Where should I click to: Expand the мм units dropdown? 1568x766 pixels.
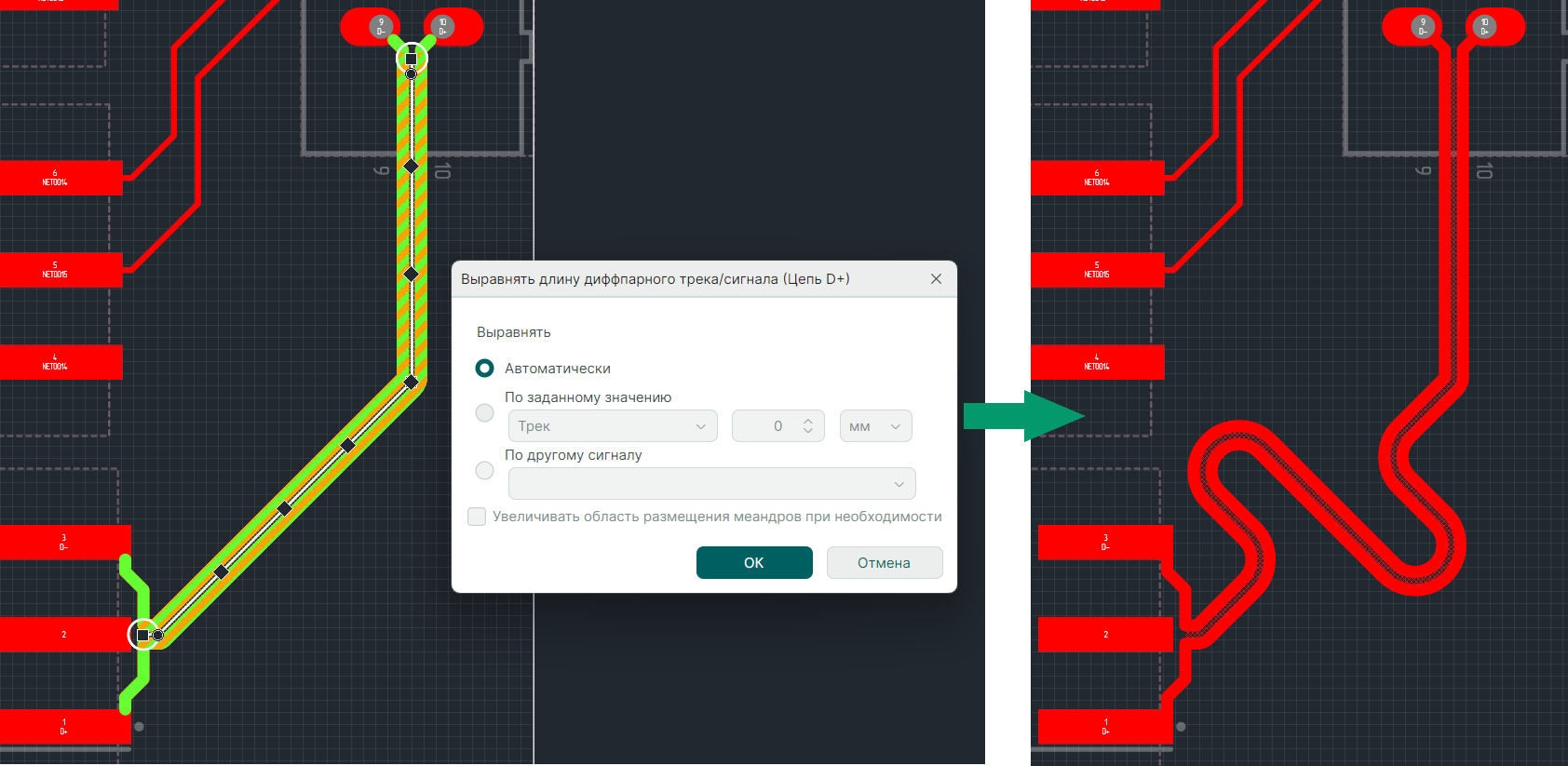coord(875,426)
